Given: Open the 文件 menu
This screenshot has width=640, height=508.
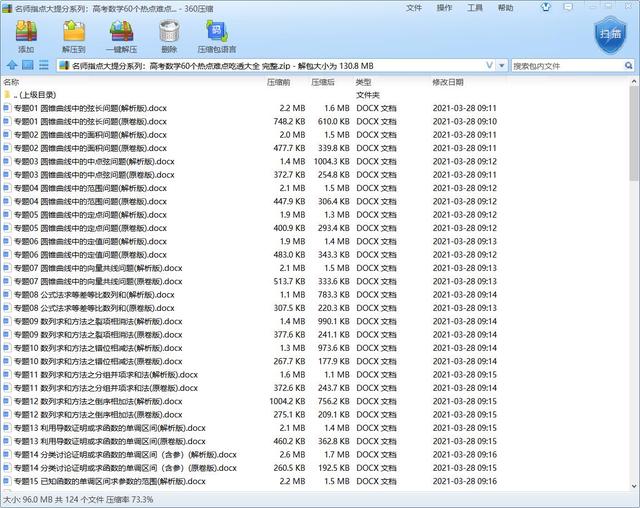Looking at the screenshot, I should pos(414,8).
